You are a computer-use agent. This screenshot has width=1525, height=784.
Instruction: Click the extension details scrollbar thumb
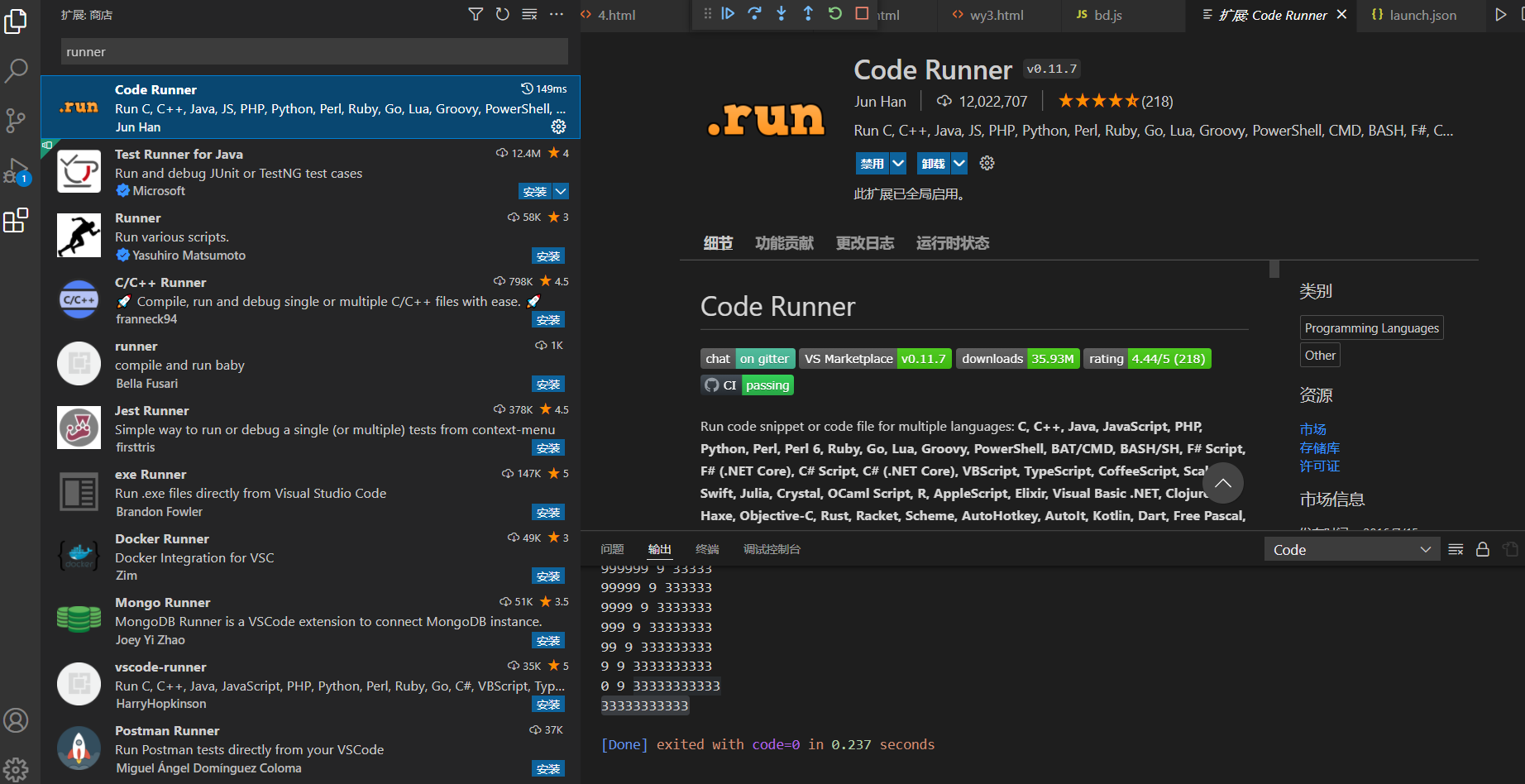pyautogui.click(x=1274, y=269)
